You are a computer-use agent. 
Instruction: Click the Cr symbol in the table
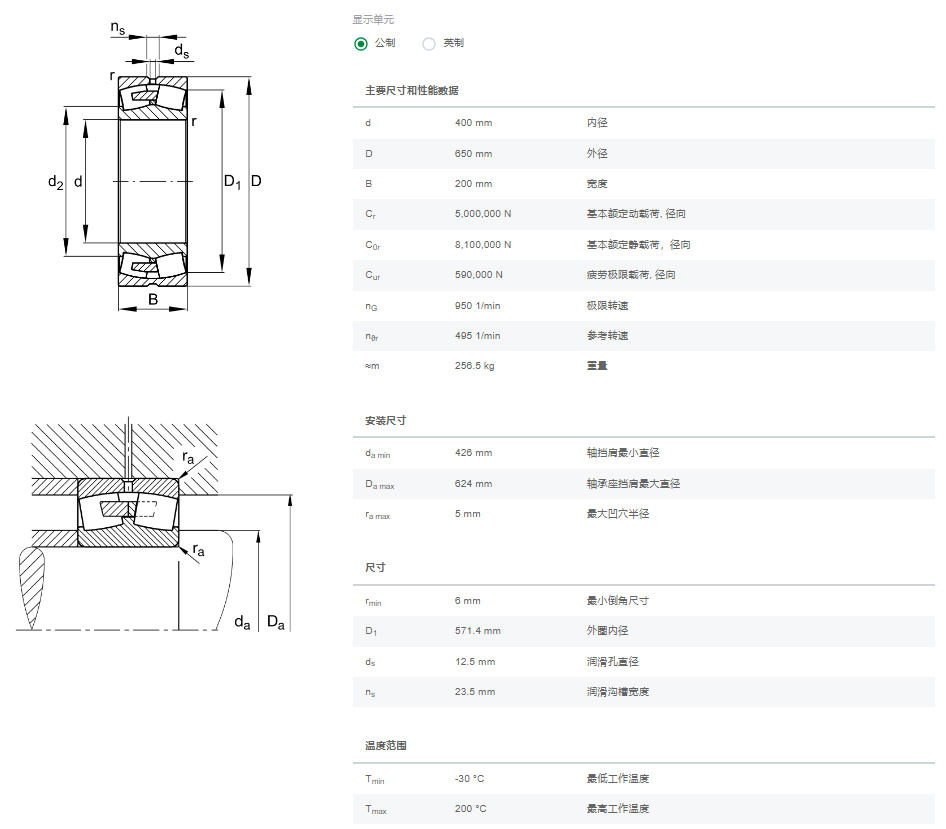[370, 215]
